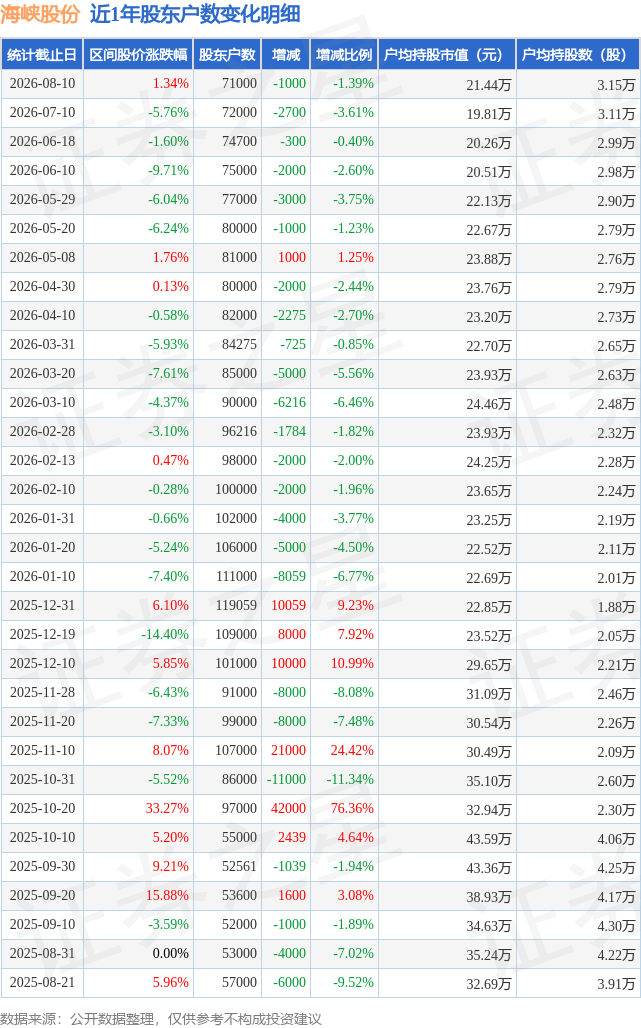Click the 户均持股市值（元） header
This screenshot has height=1028, width=641.
click(x=448, y=54)
